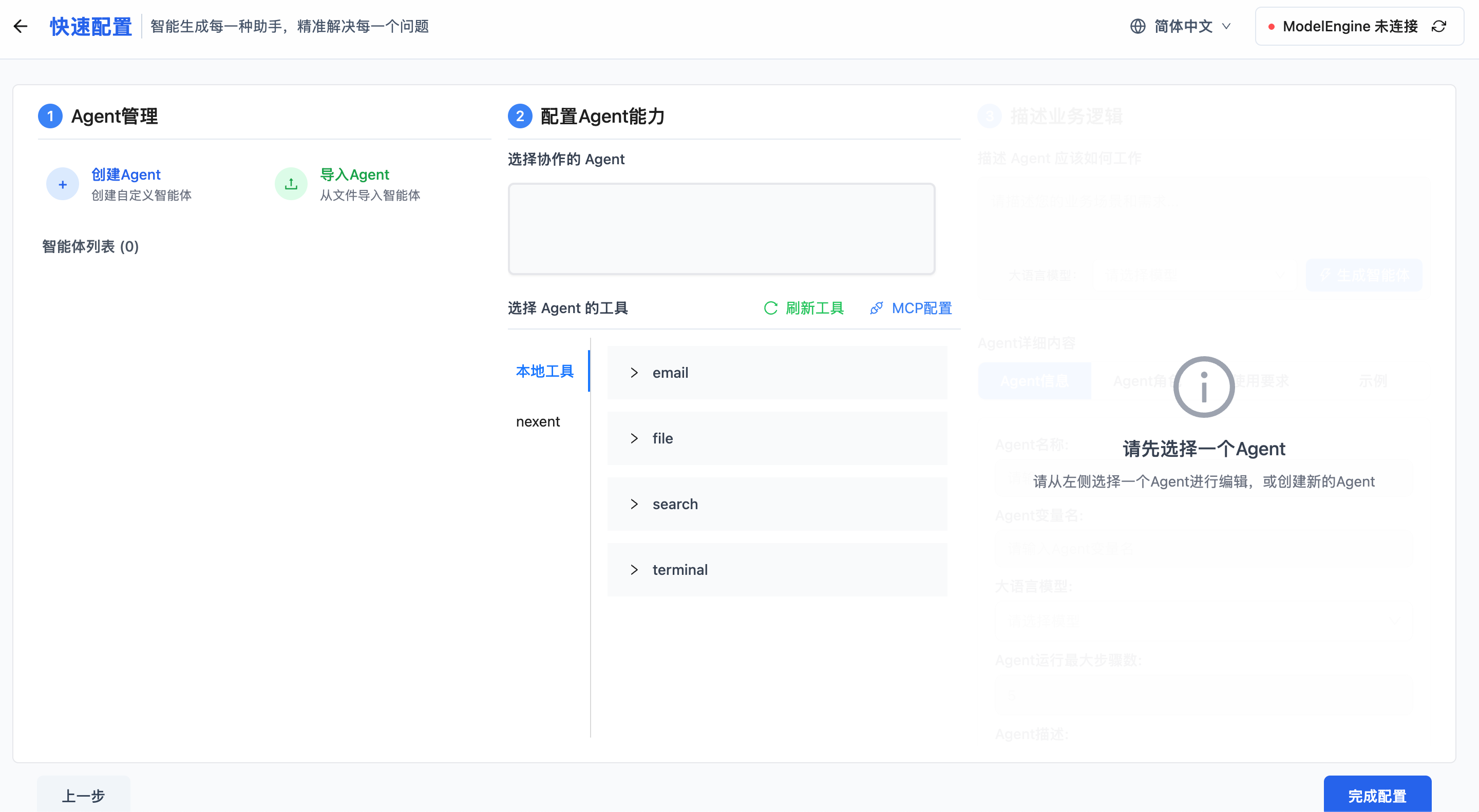1479x812 pixels.
Task: Click the step 2 circle badge
Action: [520, 117]
